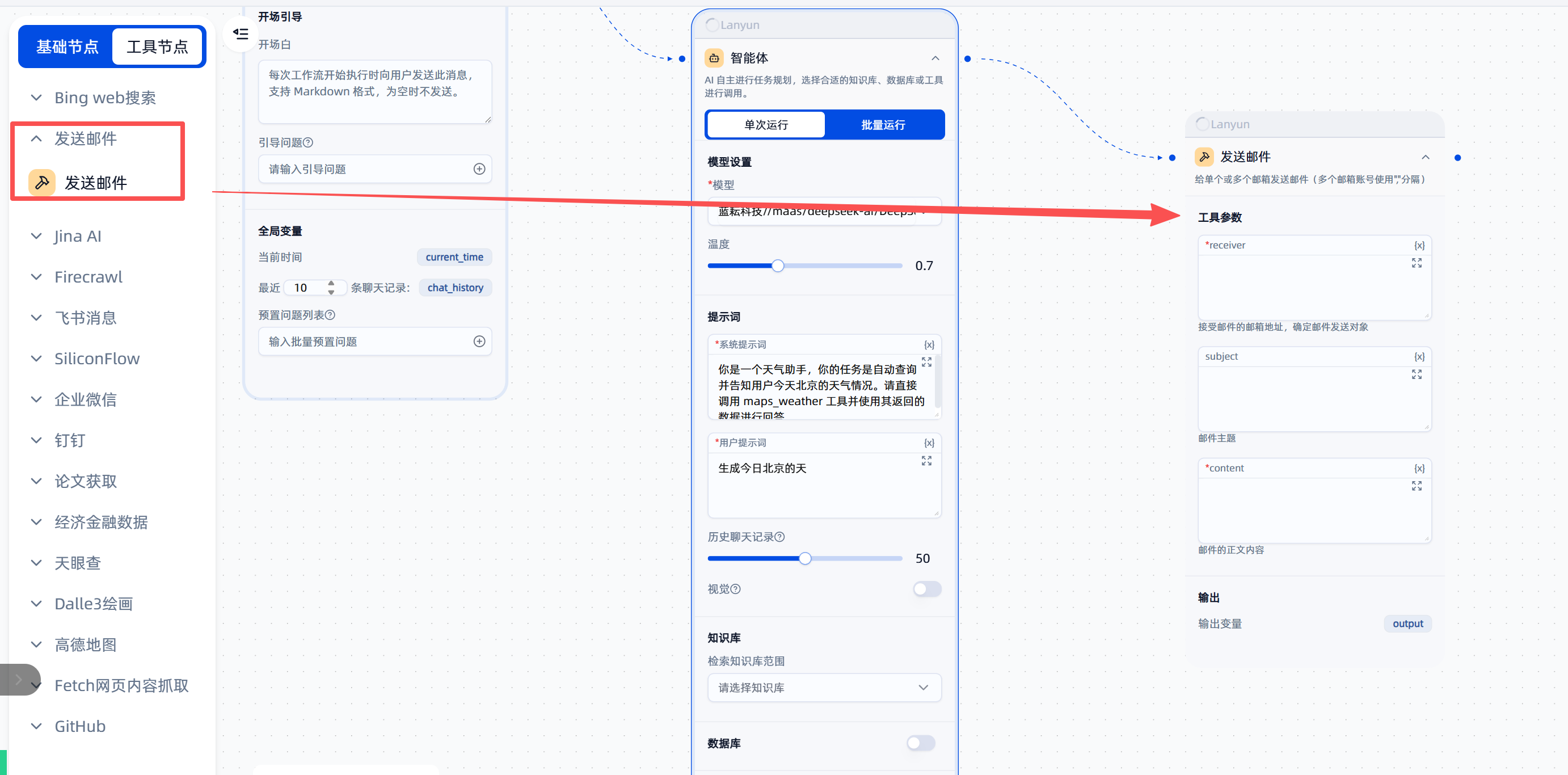Click the sidebar collapse icon
Screen dimensions: 1568x775
click(241, 34)
